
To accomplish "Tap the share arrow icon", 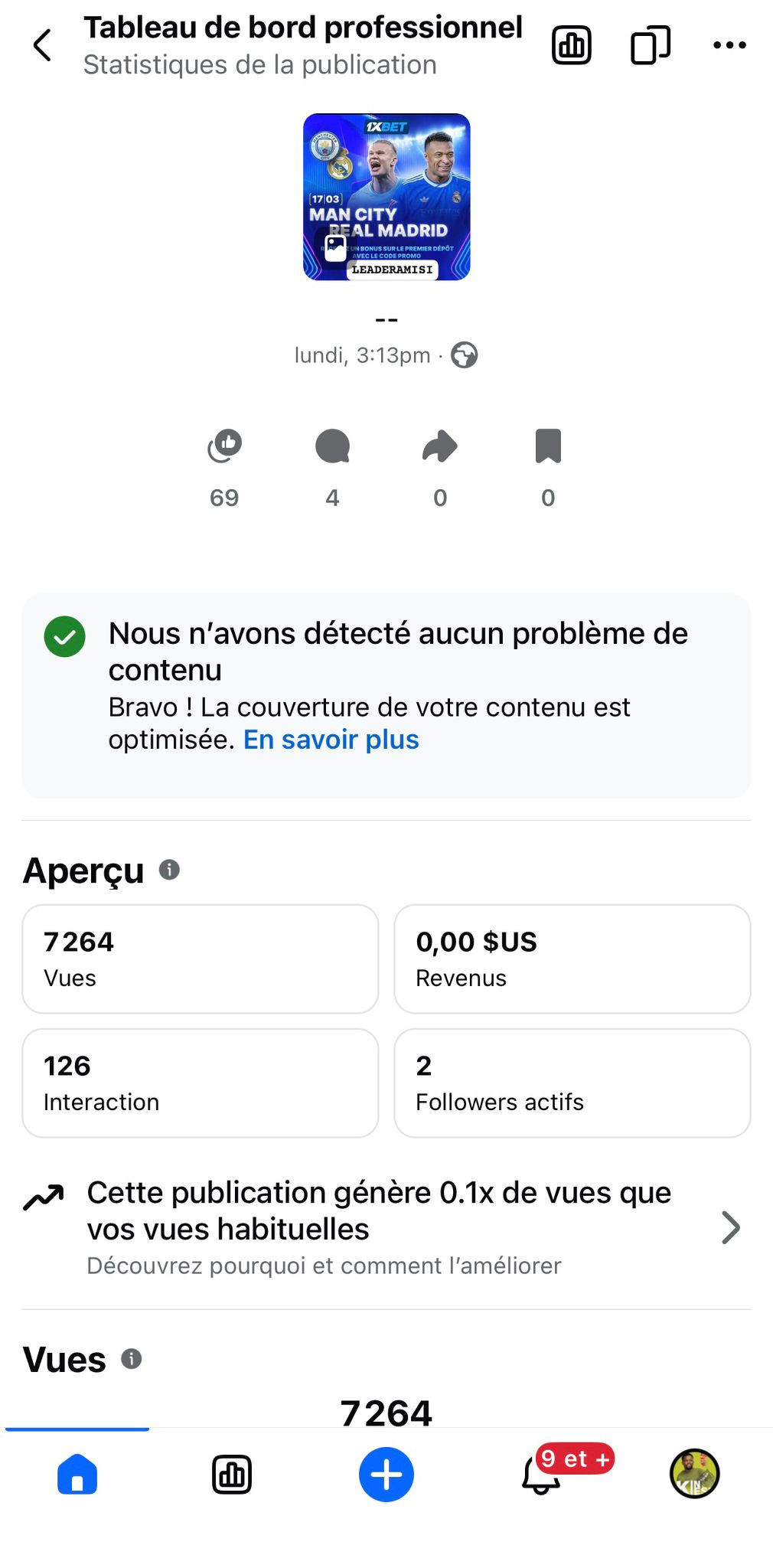I will [x=440, y=446].
